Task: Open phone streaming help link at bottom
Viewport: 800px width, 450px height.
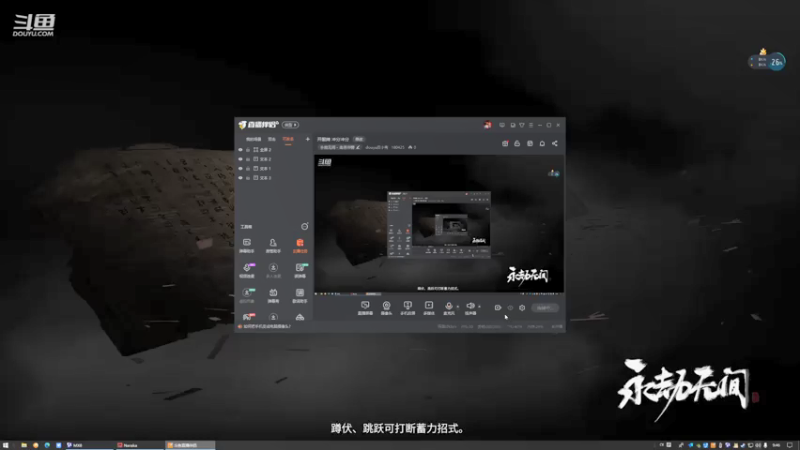Action: pos(266,327)
